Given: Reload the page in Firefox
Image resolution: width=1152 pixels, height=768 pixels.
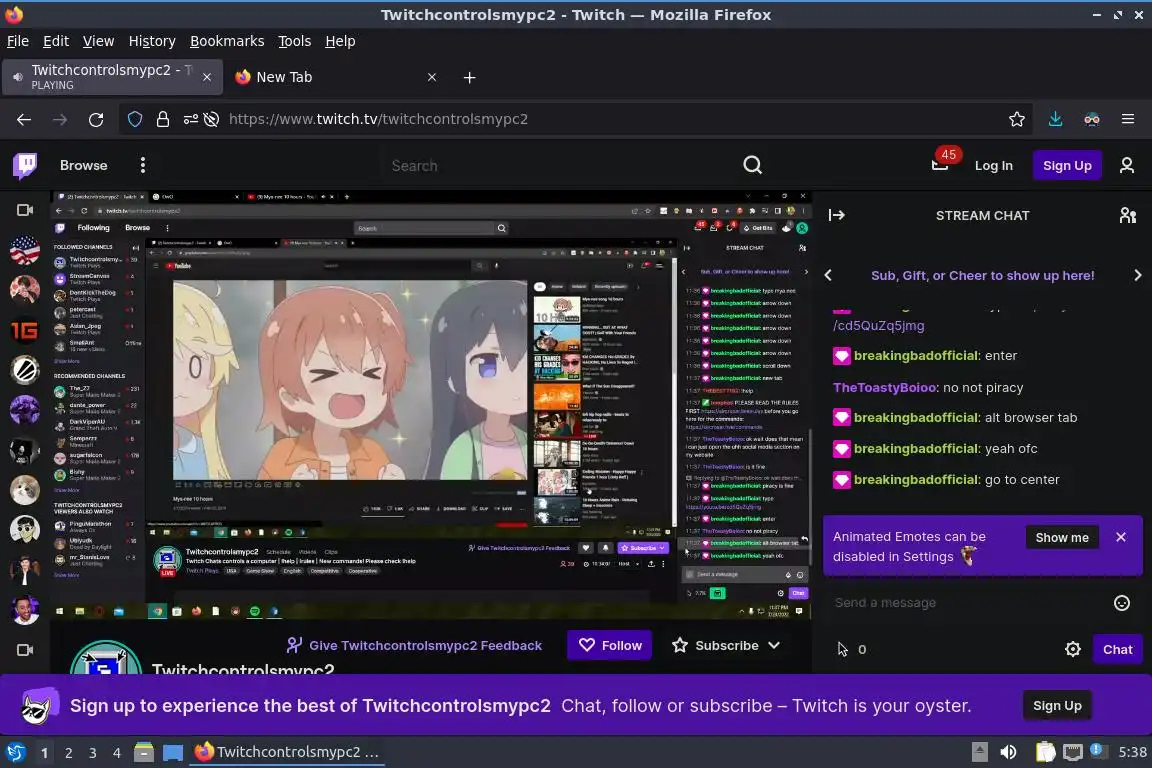Looking at the screenshot, I should (96, 119).
